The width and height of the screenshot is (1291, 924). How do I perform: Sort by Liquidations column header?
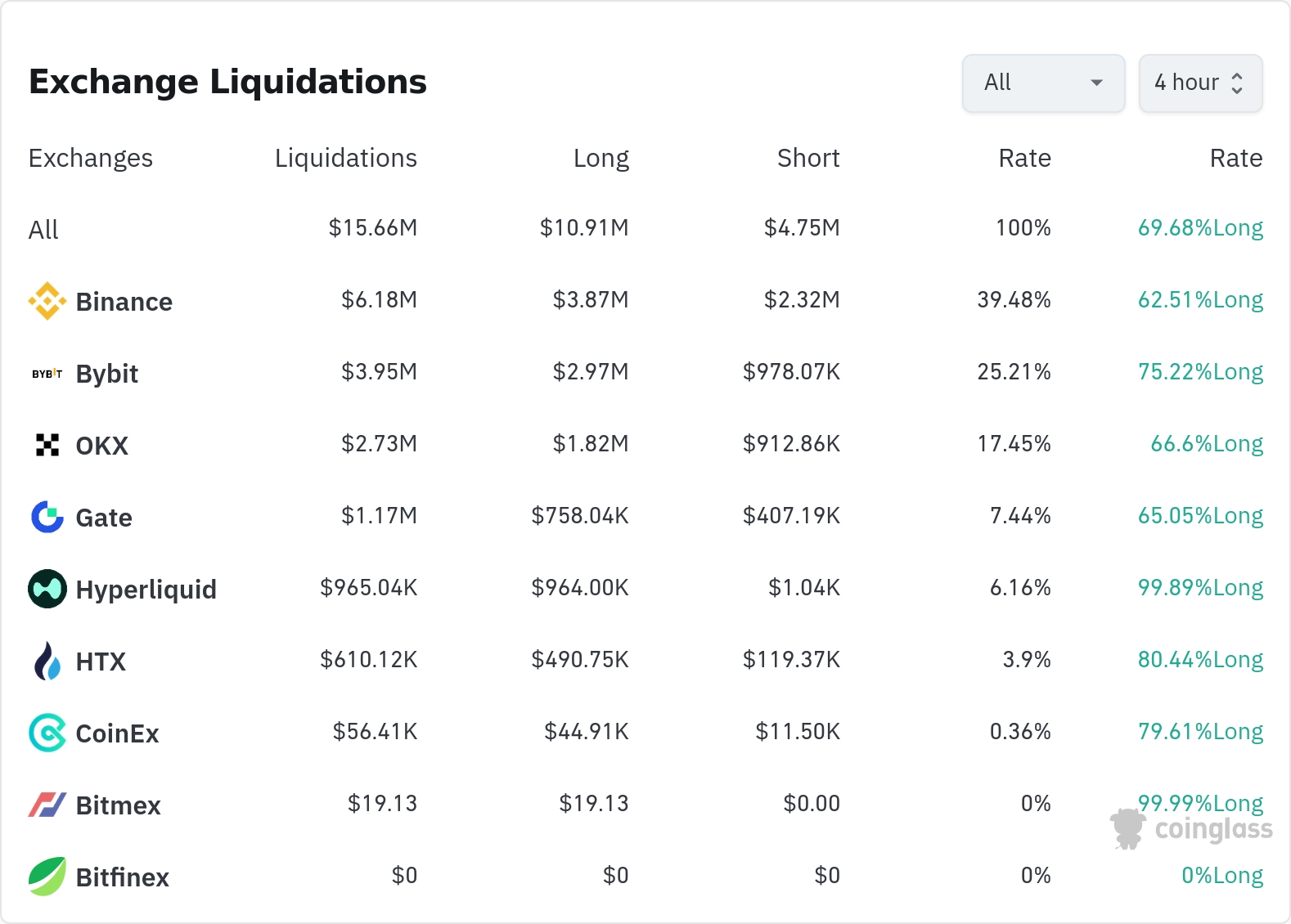pos(345,158)
